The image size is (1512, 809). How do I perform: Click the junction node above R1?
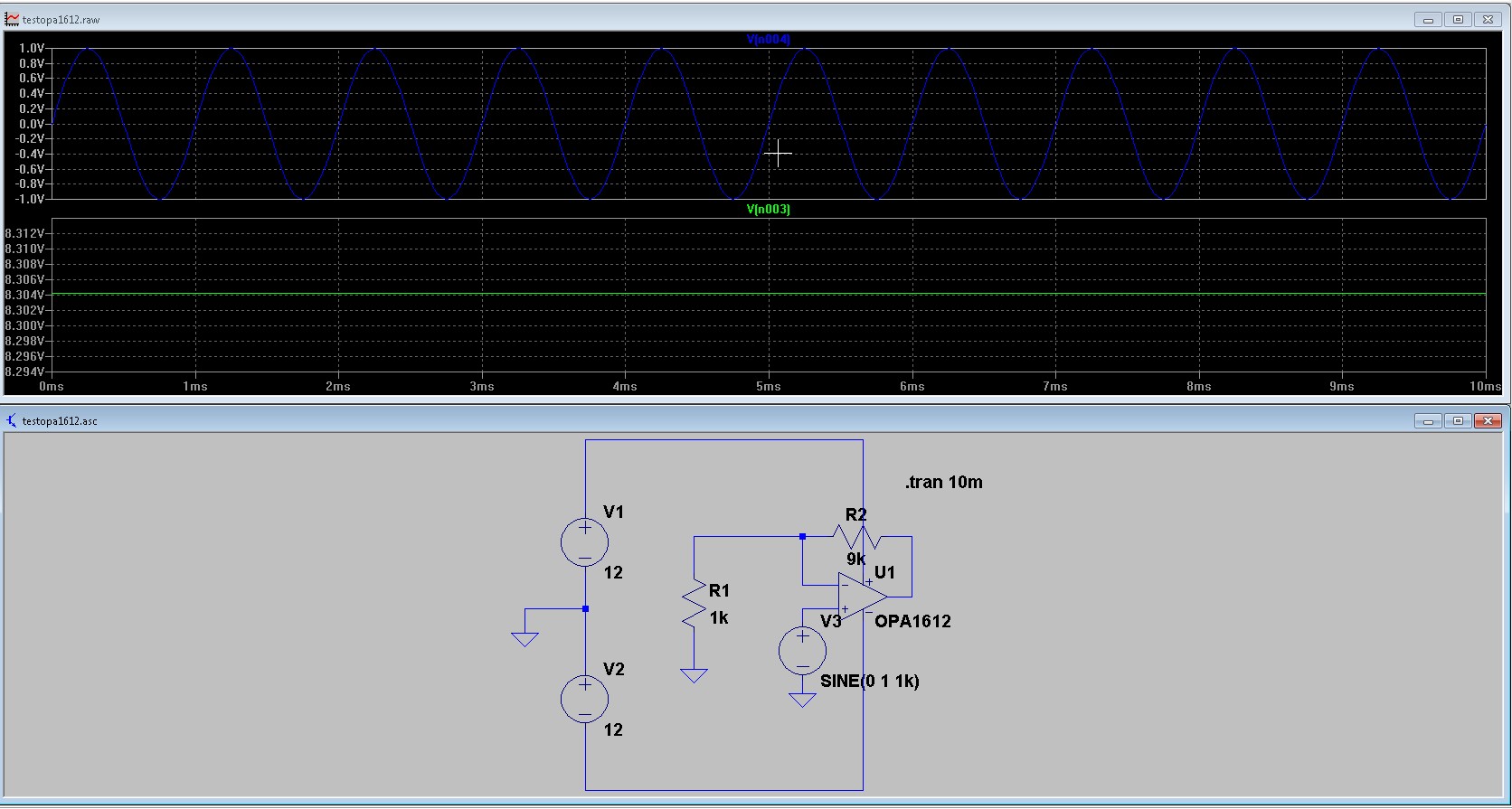pos(802,536)
